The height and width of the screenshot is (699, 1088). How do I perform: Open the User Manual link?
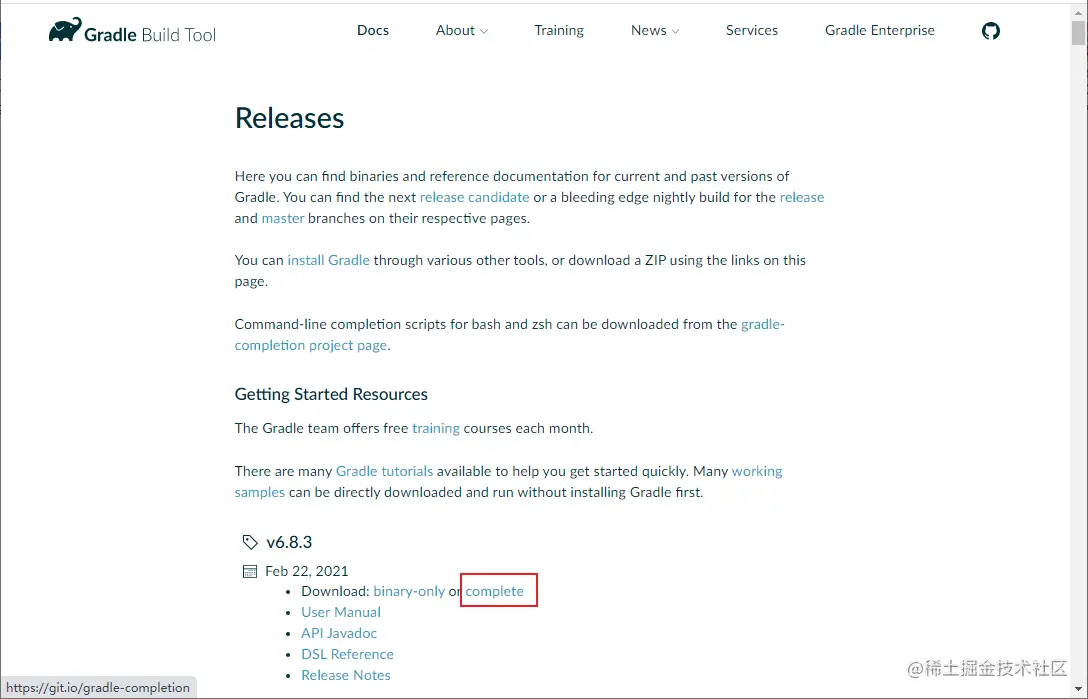(x=341, y=612)
